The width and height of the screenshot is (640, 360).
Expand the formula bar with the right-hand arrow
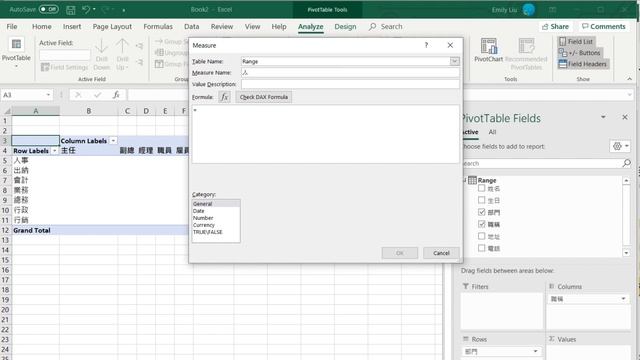pos(629,95)
